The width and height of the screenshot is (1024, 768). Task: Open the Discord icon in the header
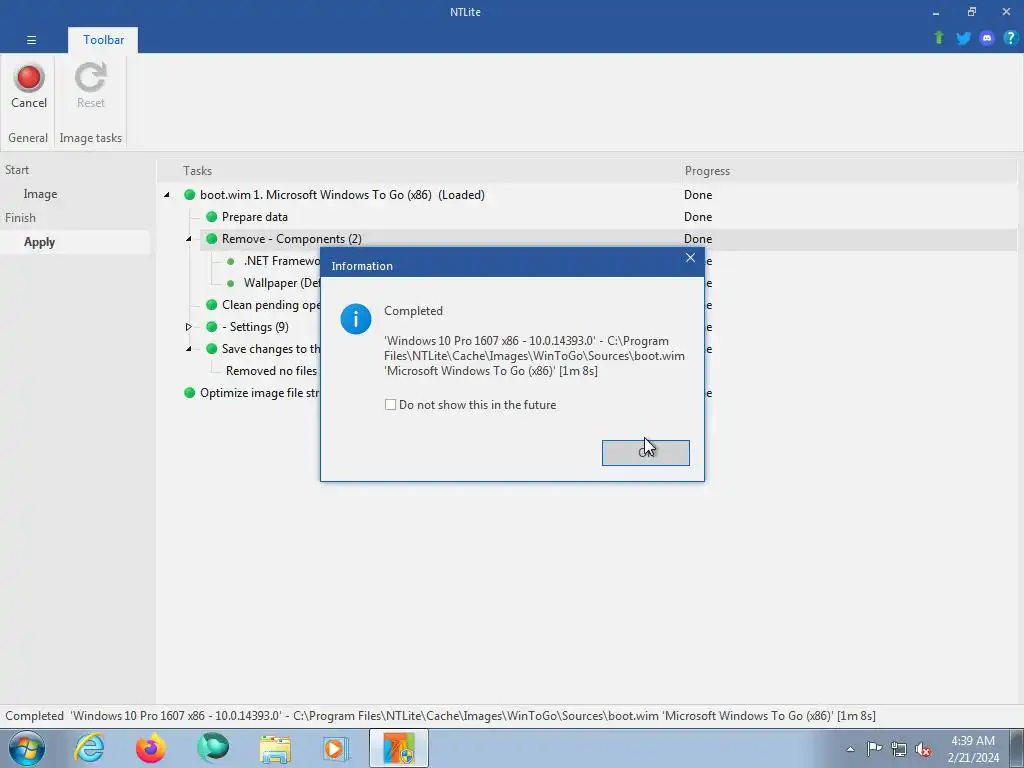tap(987, 38)
